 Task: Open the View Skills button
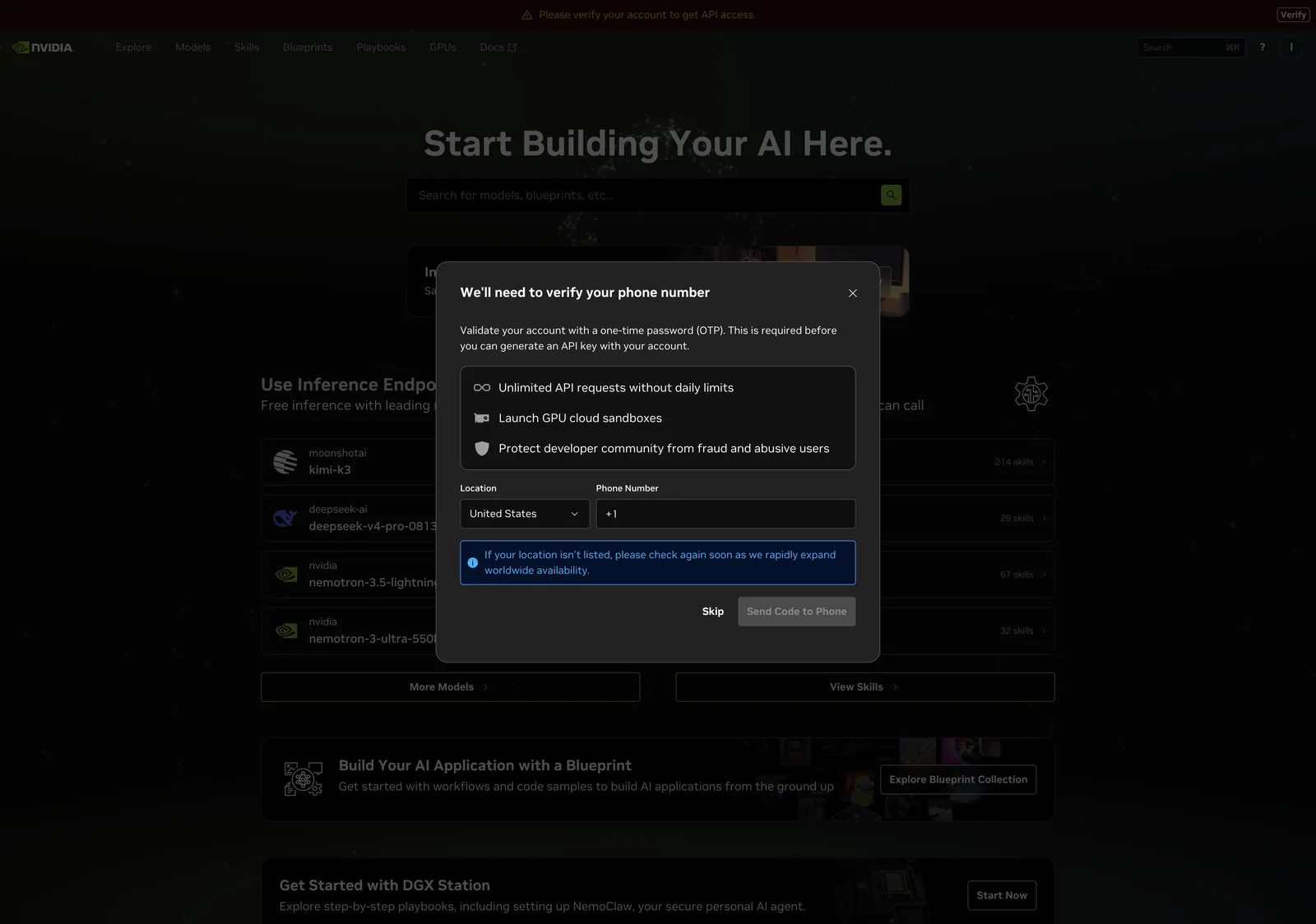[x=864, y=687]
